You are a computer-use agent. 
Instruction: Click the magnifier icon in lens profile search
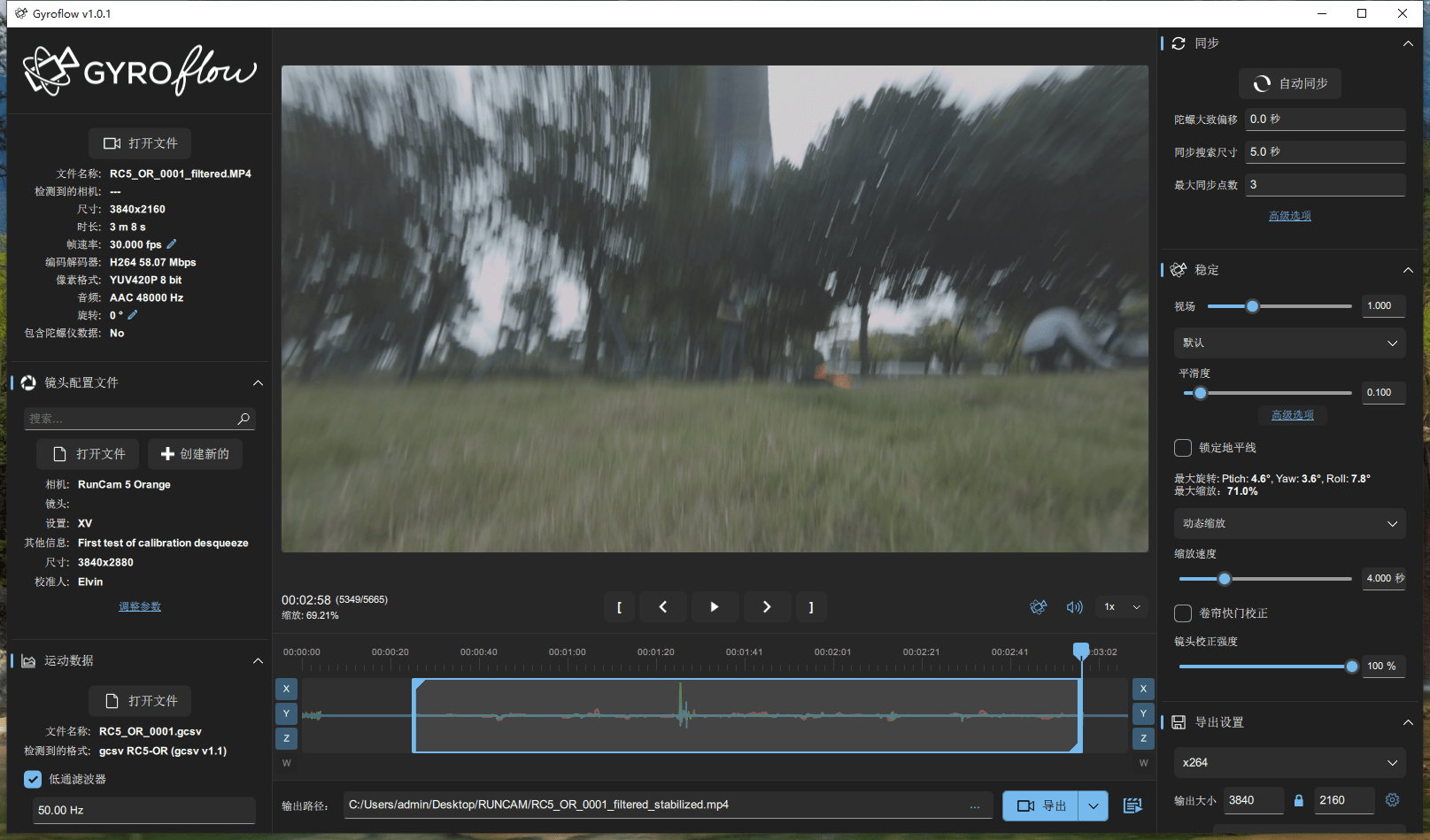243,419
